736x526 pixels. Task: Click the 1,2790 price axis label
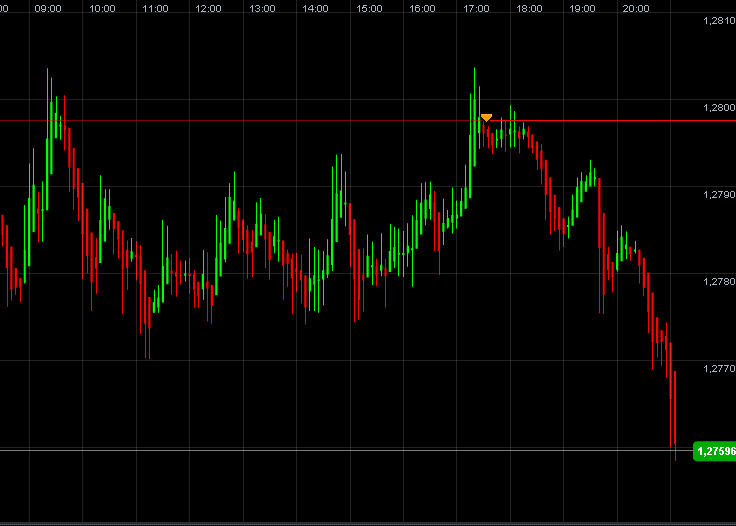(x=719, y=195)
